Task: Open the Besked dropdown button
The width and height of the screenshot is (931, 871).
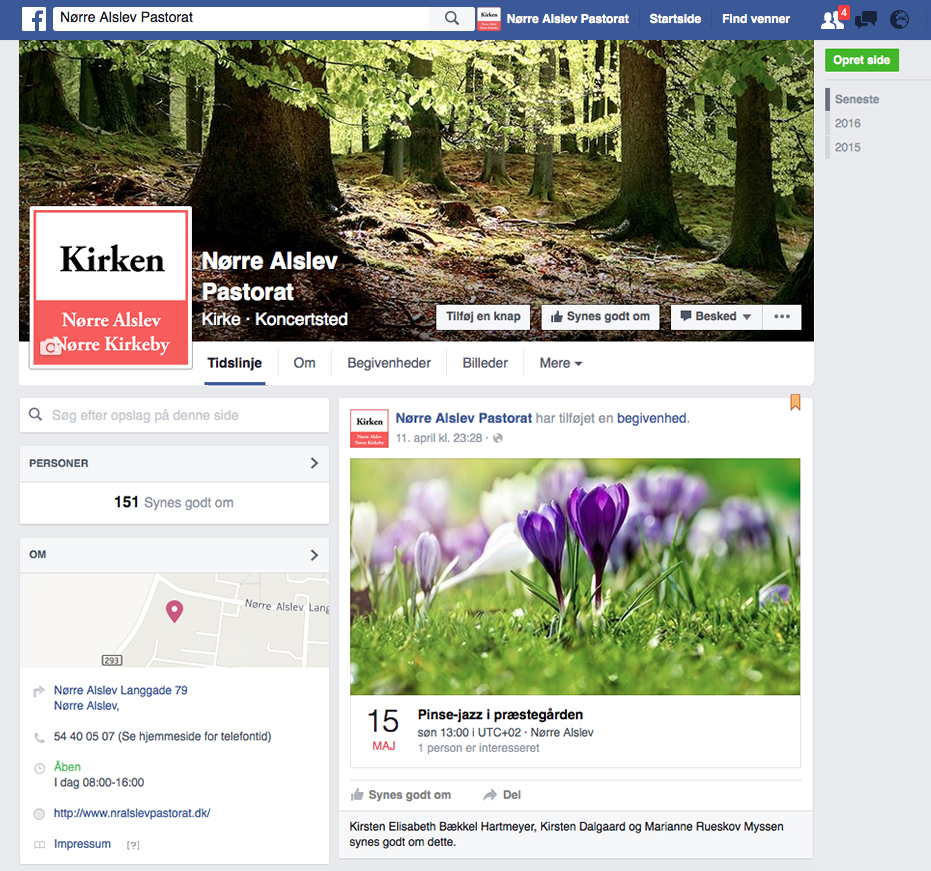Action: click(716, 316)
